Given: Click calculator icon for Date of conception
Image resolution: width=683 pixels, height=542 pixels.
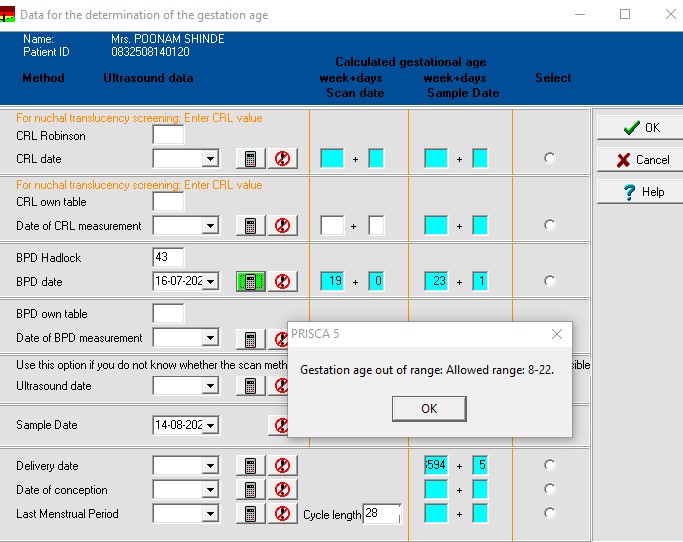Looking at the screenshot, I should click(251, 490).
